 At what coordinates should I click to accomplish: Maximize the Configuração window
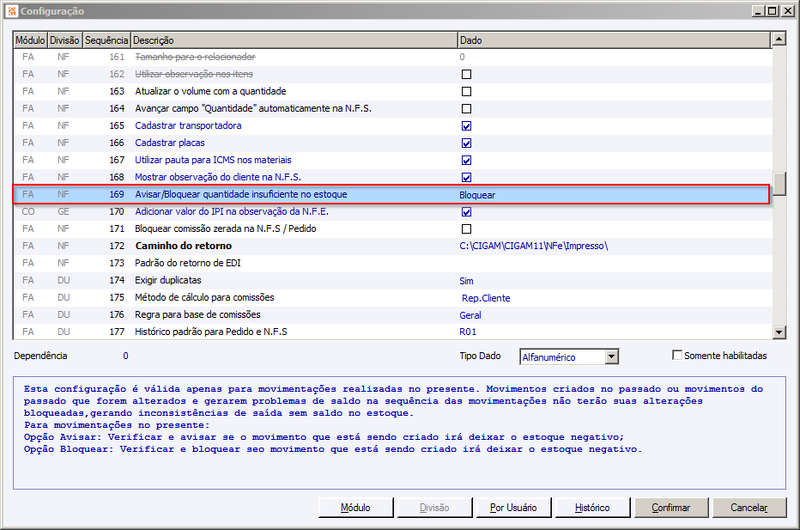pos(772,11)
